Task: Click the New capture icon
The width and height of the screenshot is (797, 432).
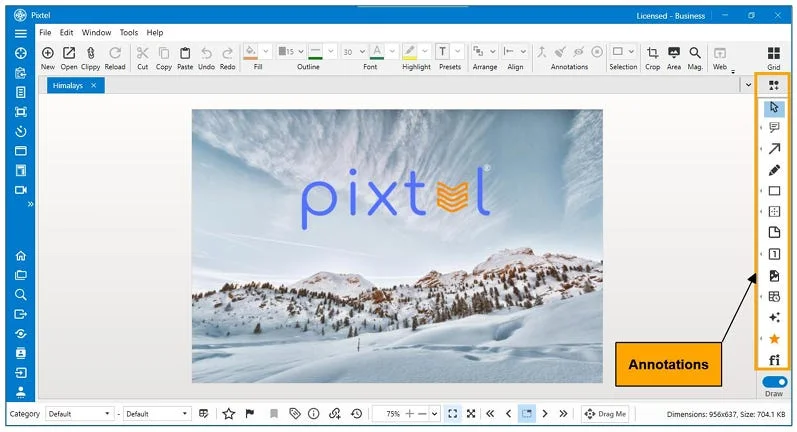Action: click(x=48, y=53)
